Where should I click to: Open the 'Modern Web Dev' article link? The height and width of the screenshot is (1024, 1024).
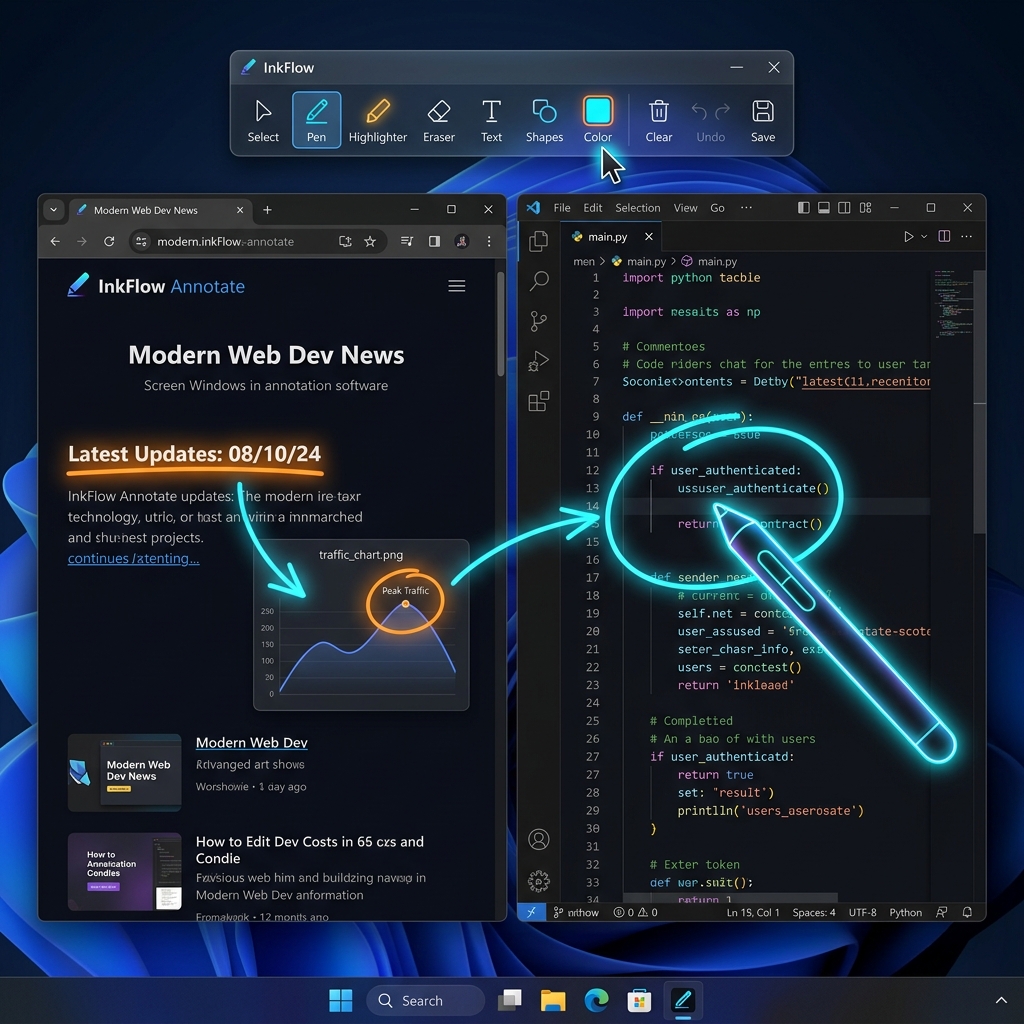(251, 743)
